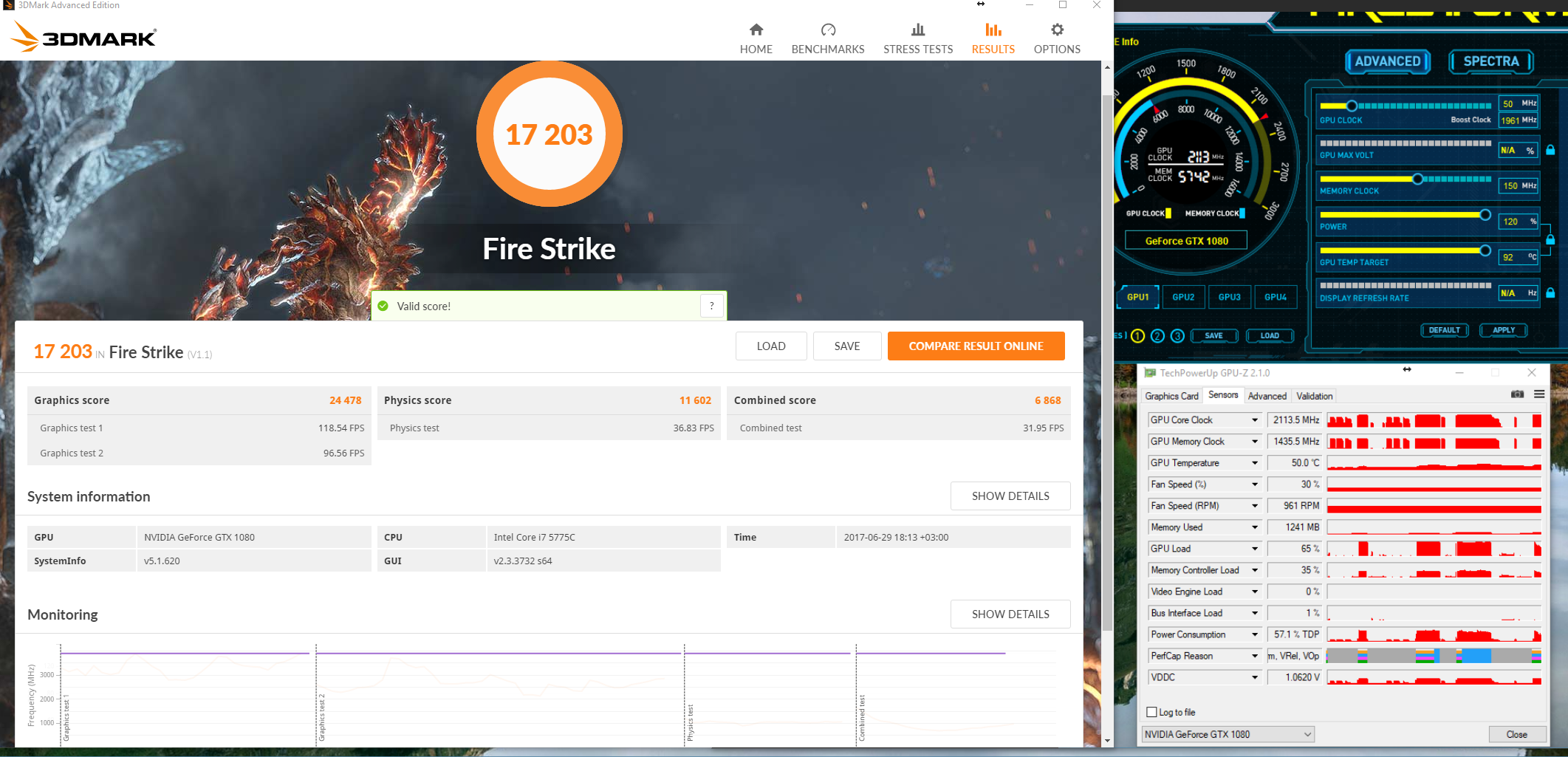The width and height of the screenshot is (1568, 757).
Task: Go to the 3DMark Home page
Action: click(x=756, y=38)
